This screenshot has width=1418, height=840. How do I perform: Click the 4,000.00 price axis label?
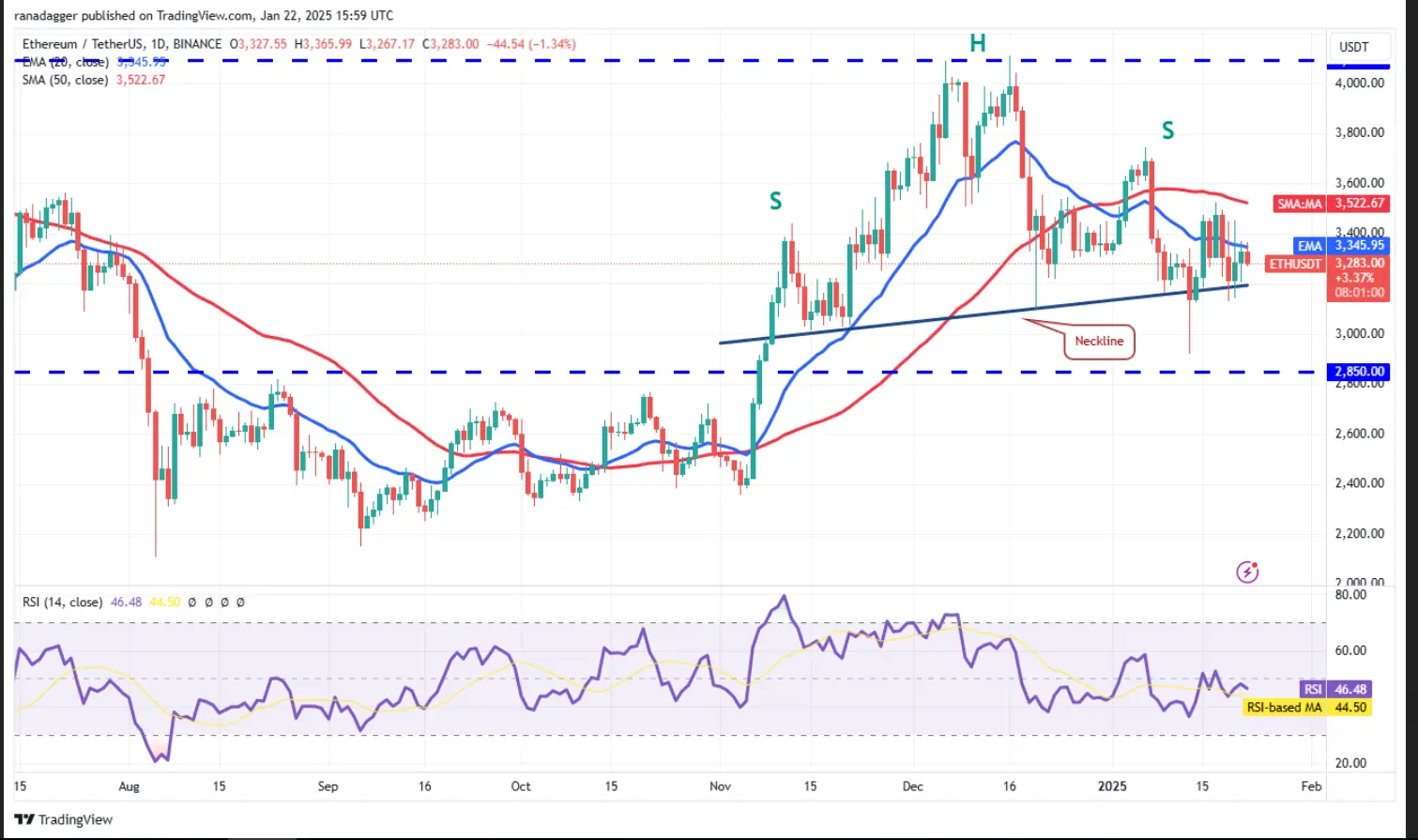tap(1360, 84)
